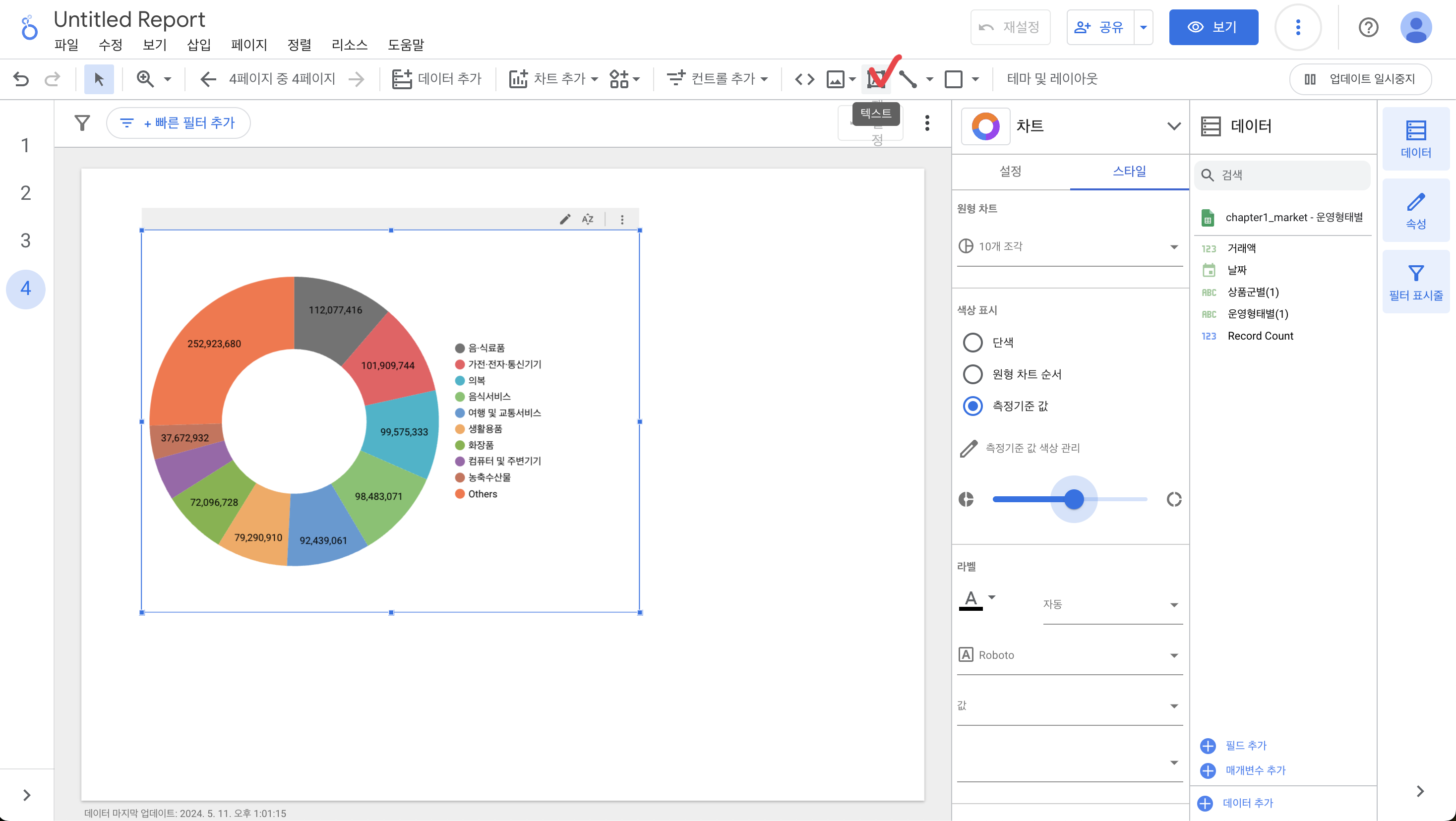Click the blue 보기 view button
This screenshot has height=821, width=1456.
coord(1213,27)
